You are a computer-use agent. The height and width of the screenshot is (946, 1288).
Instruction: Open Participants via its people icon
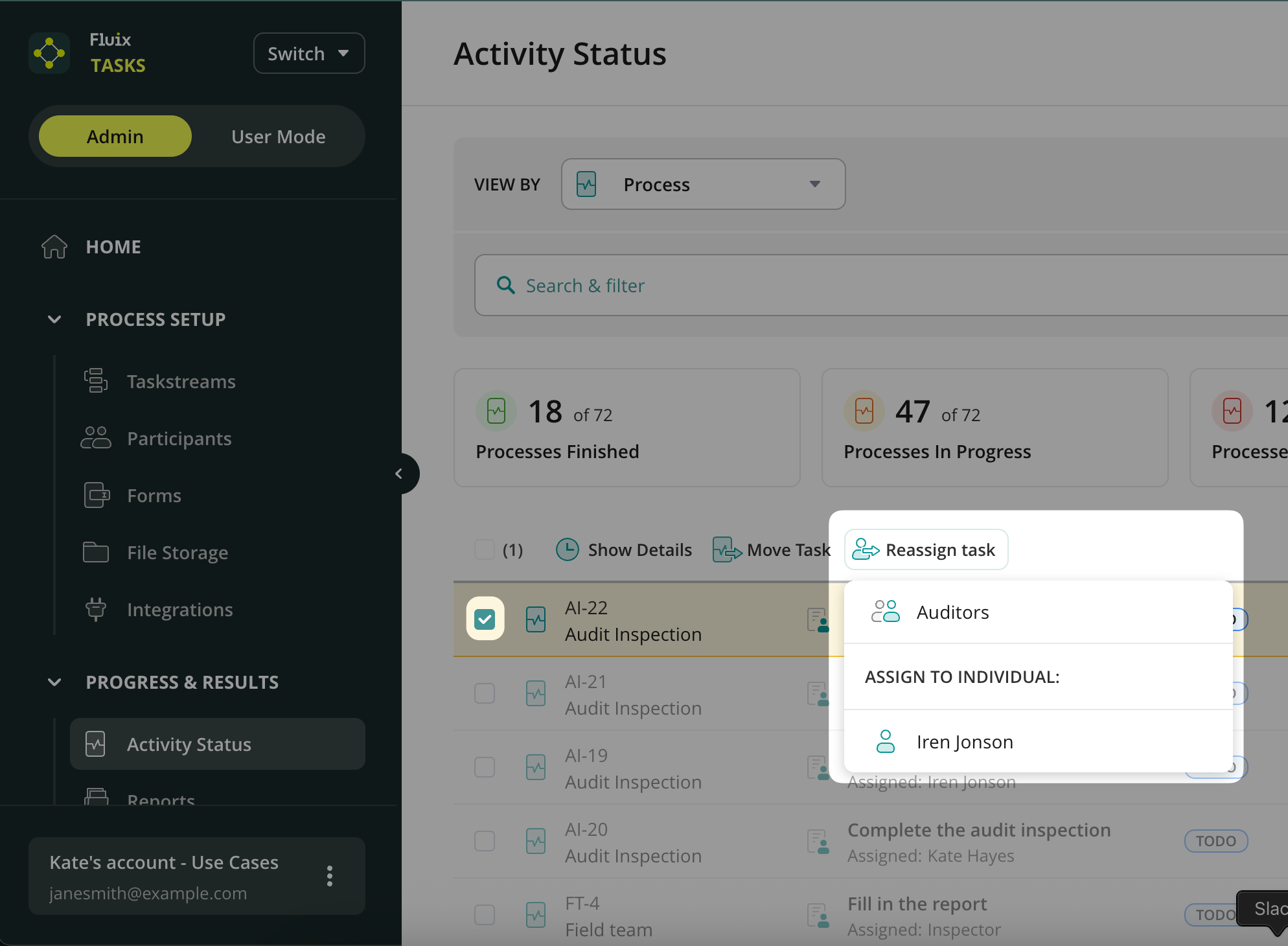[x=96, y=438]
